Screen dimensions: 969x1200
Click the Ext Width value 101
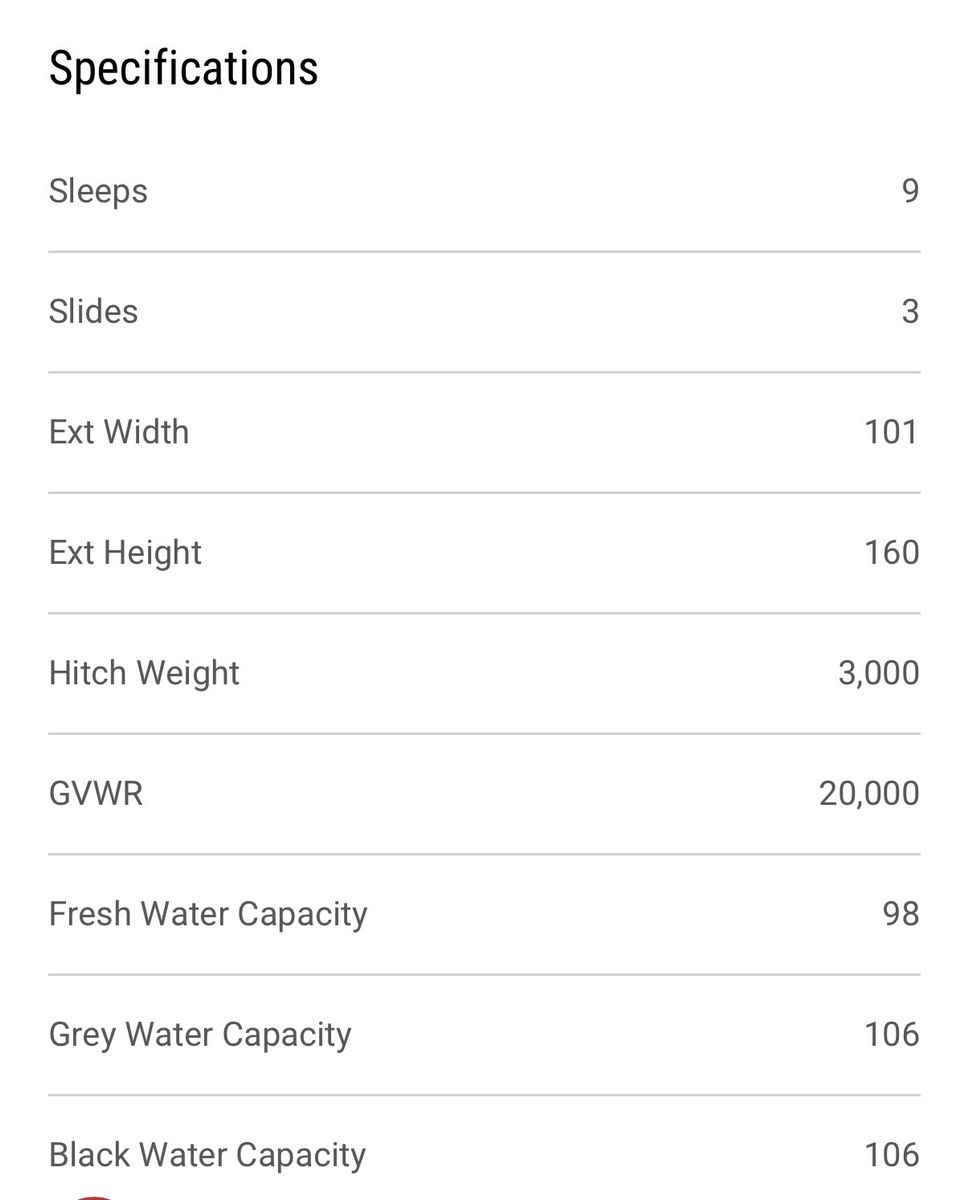click(891, 432)
